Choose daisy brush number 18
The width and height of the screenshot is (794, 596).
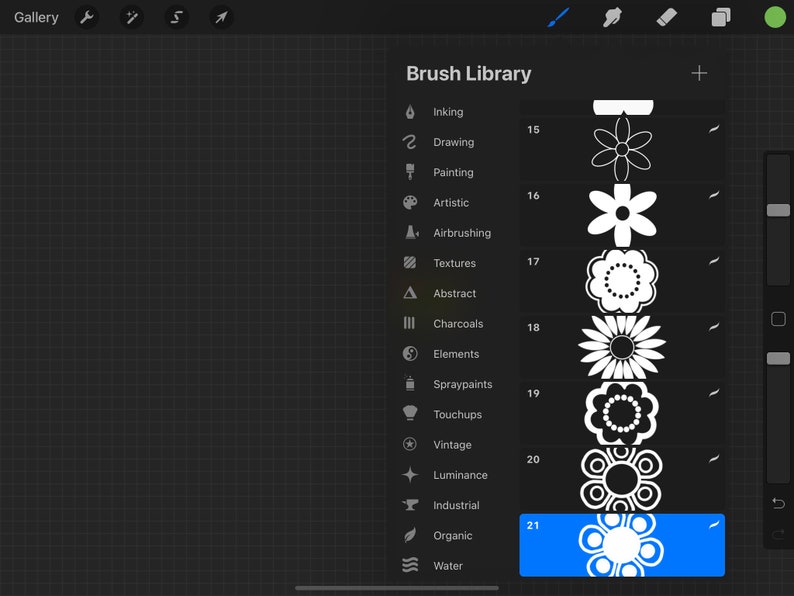(622, 347)
